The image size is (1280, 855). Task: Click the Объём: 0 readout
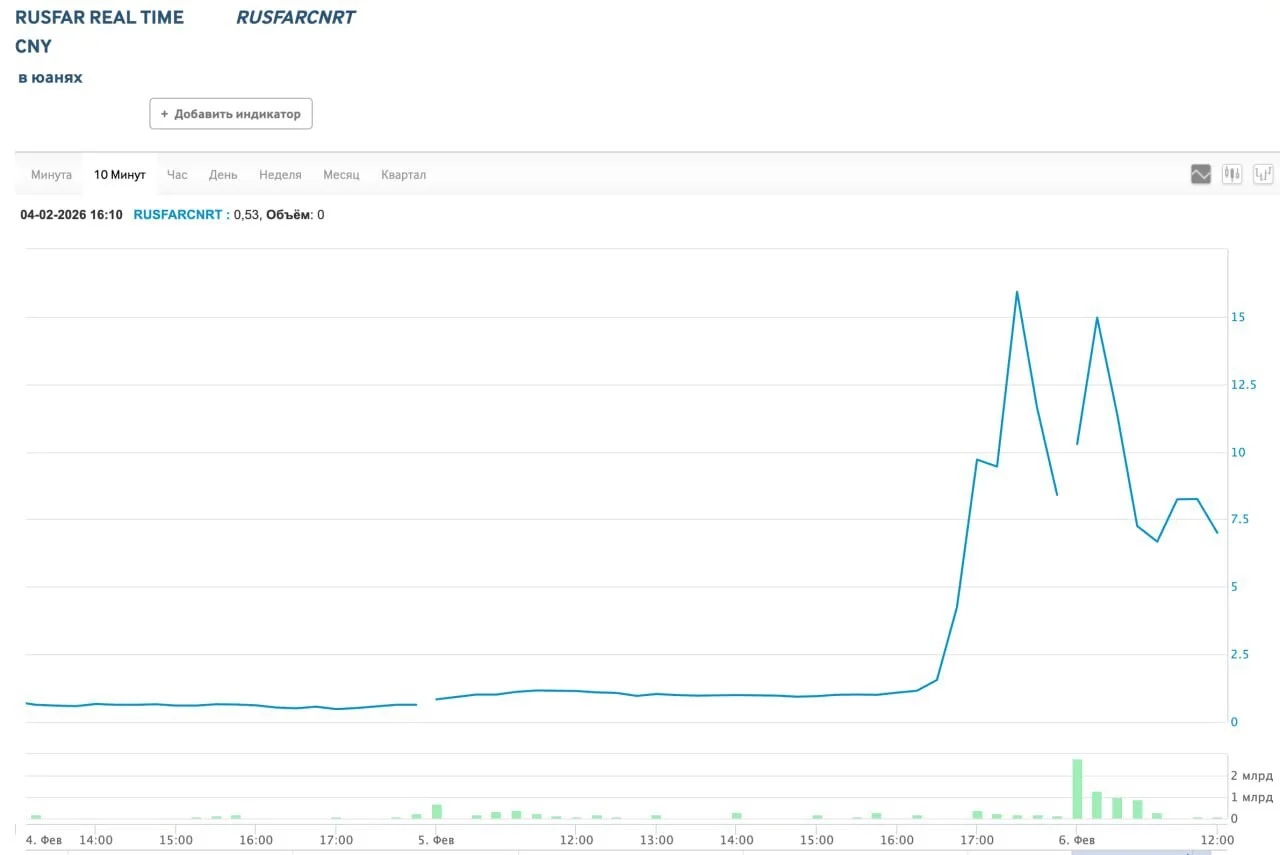click(x=295, y=215)
